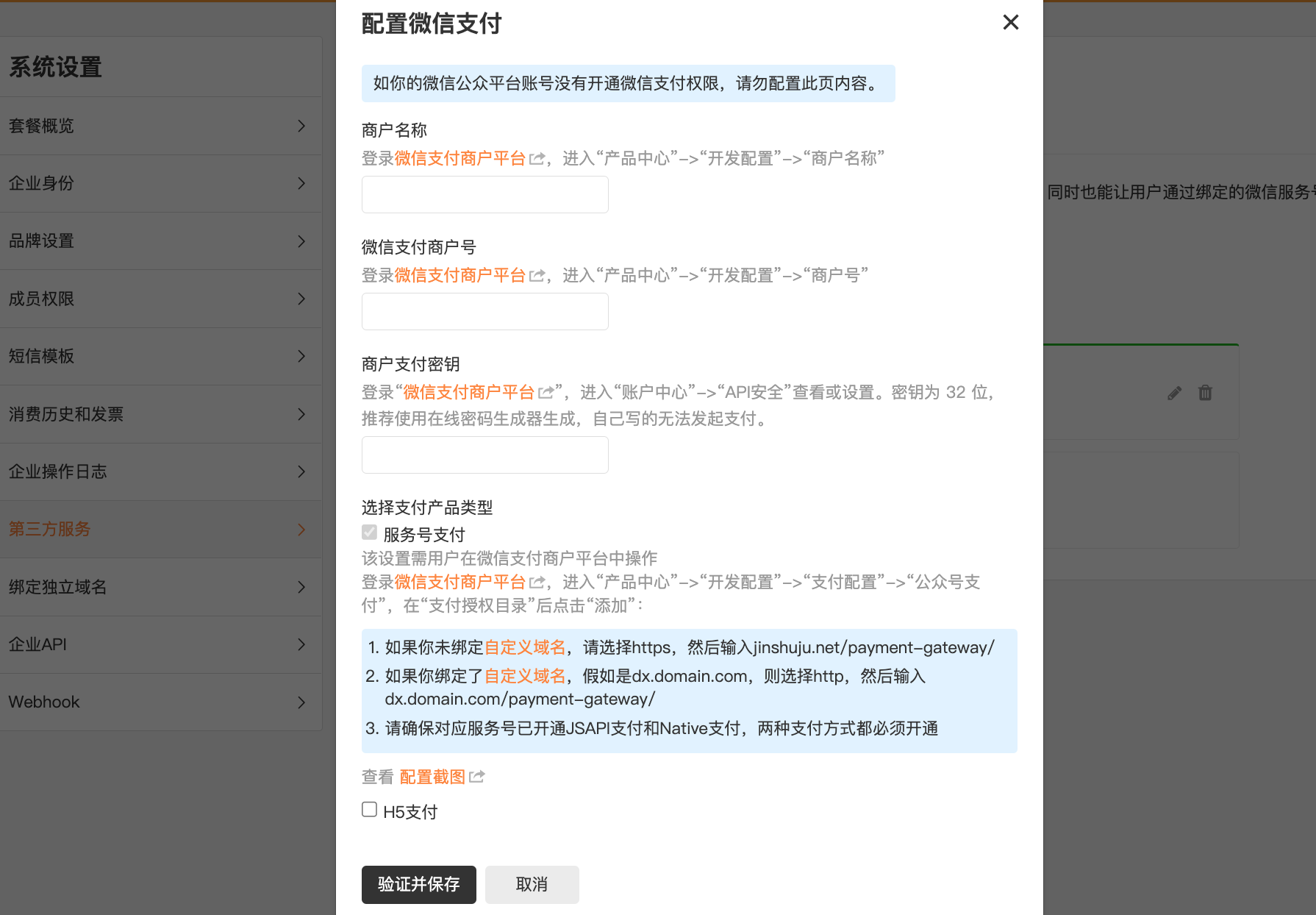Click the 系统设置 heading
This screenshot has width=1316, height=915.
coord(56,67)
